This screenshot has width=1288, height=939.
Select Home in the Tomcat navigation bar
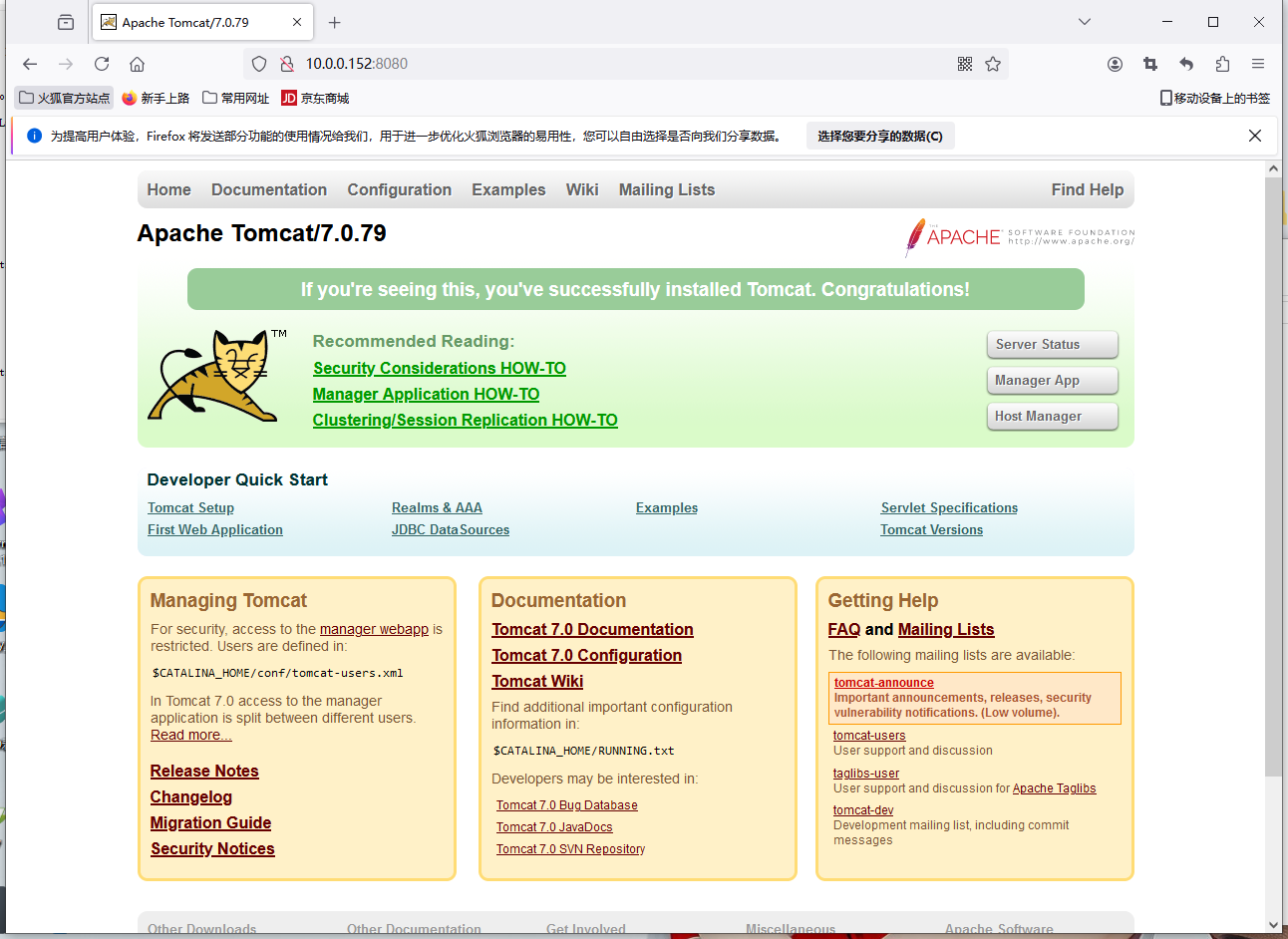(168, 189)
